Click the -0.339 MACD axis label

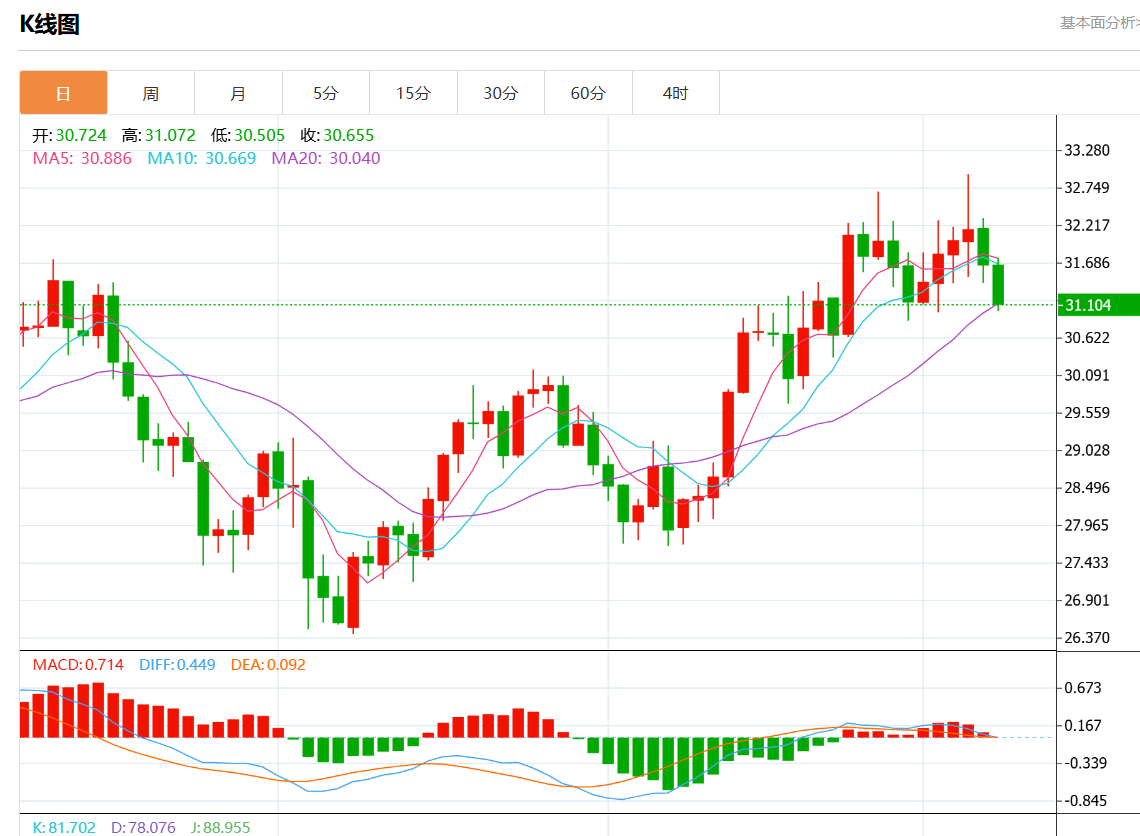click(1085, 763)
